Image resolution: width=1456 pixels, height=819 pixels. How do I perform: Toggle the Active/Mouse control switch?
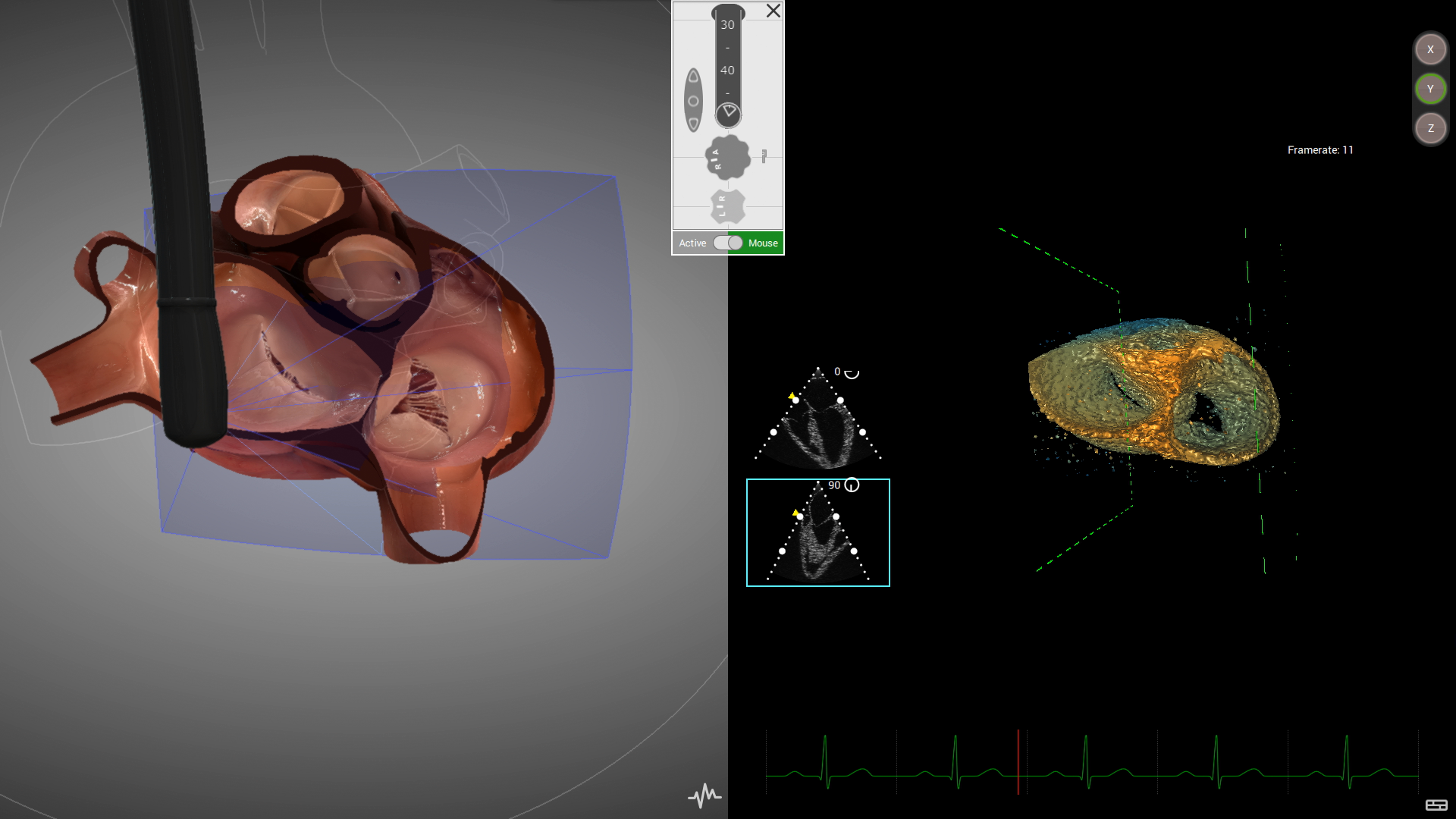pyautogui.click(x=728, y=243)
